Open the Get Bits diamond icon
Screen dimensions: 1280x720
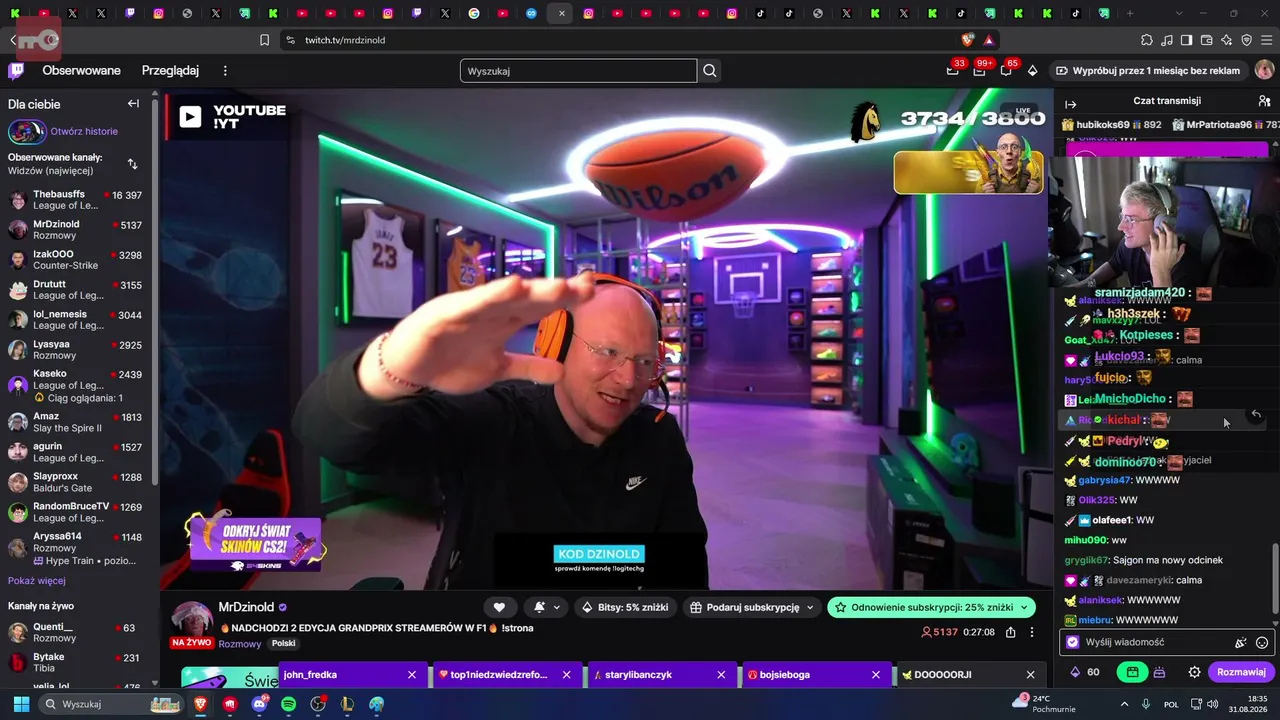point(1033,71)
